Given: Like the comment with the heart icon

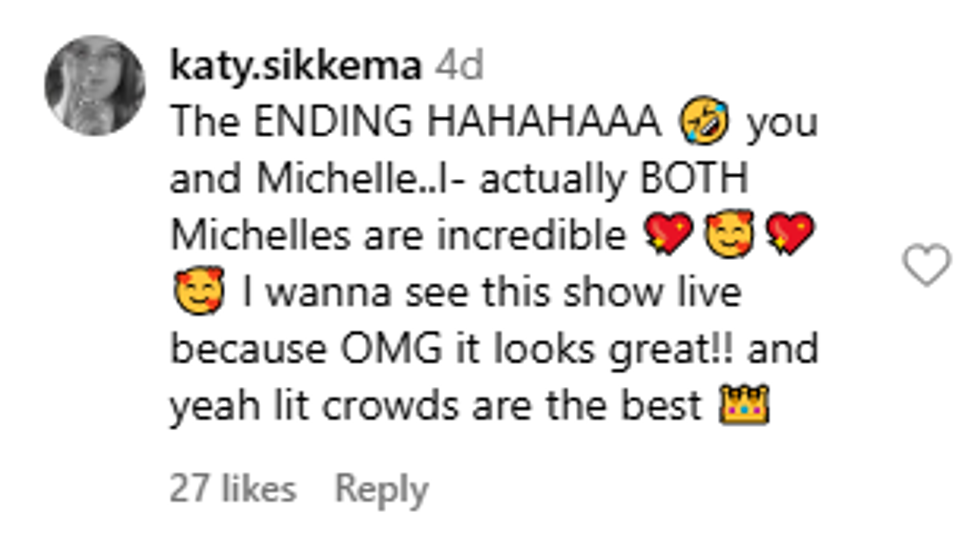Looking at the screenshot, I should coord(926,265).
